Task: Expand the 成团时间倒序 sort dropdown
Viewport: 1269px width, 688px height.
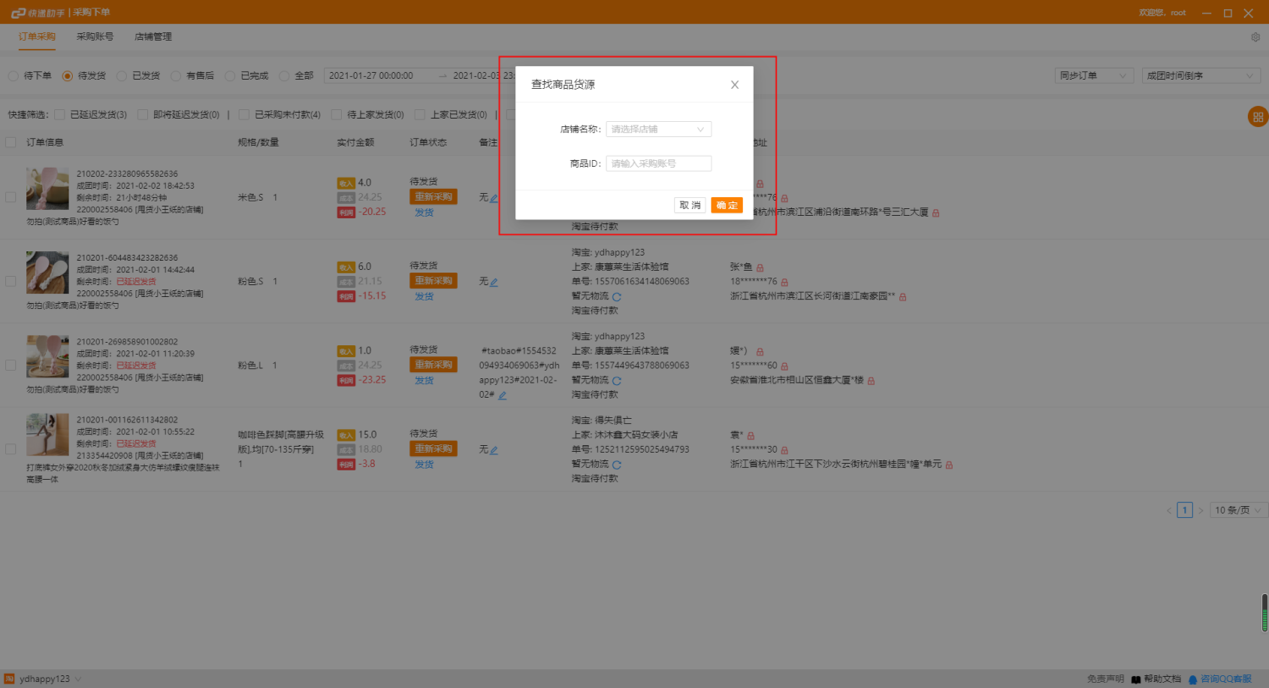Action: coord(1199,75)
